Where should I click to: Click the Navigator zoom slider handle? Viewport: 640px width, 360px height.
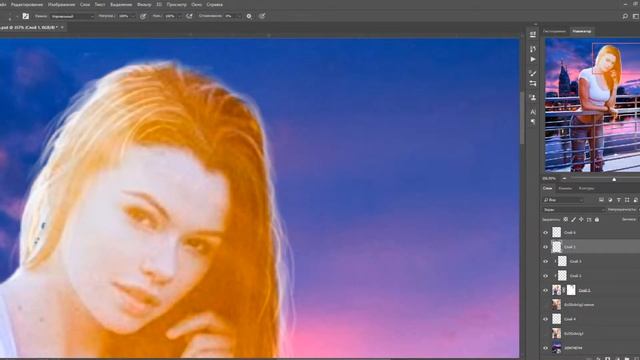[x=614, y=179]
